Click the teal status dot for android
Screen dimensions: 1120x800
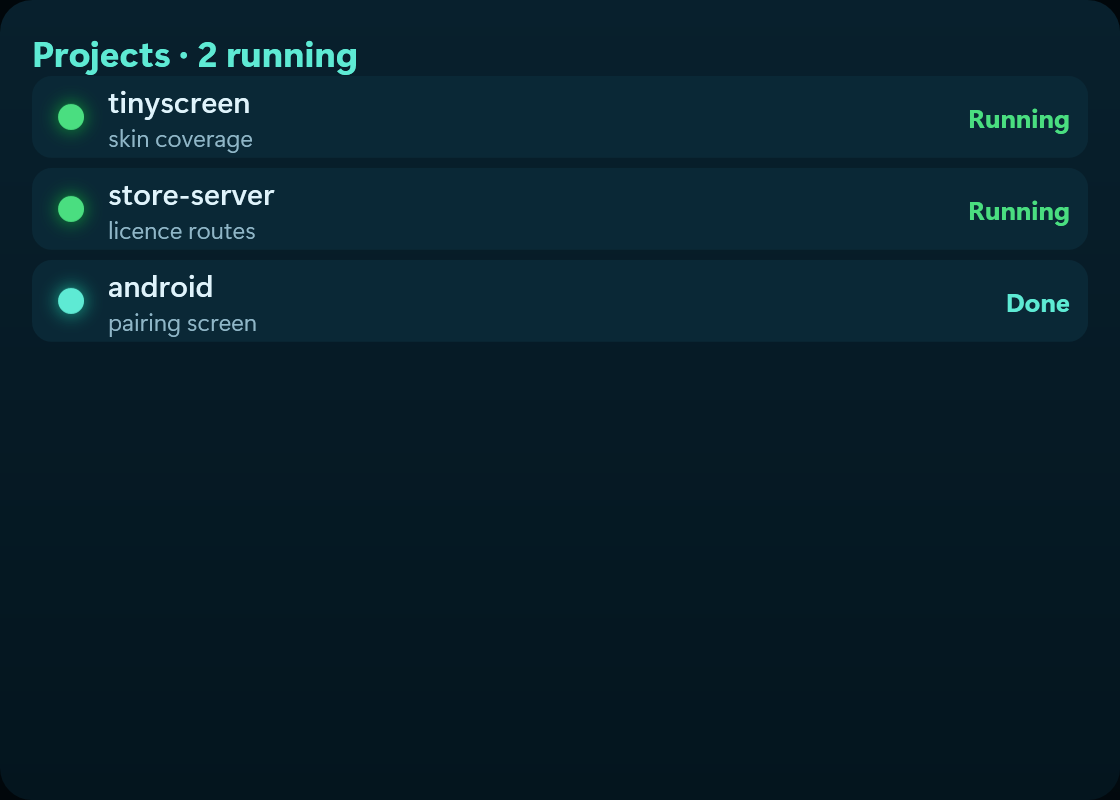click(71, 301)
